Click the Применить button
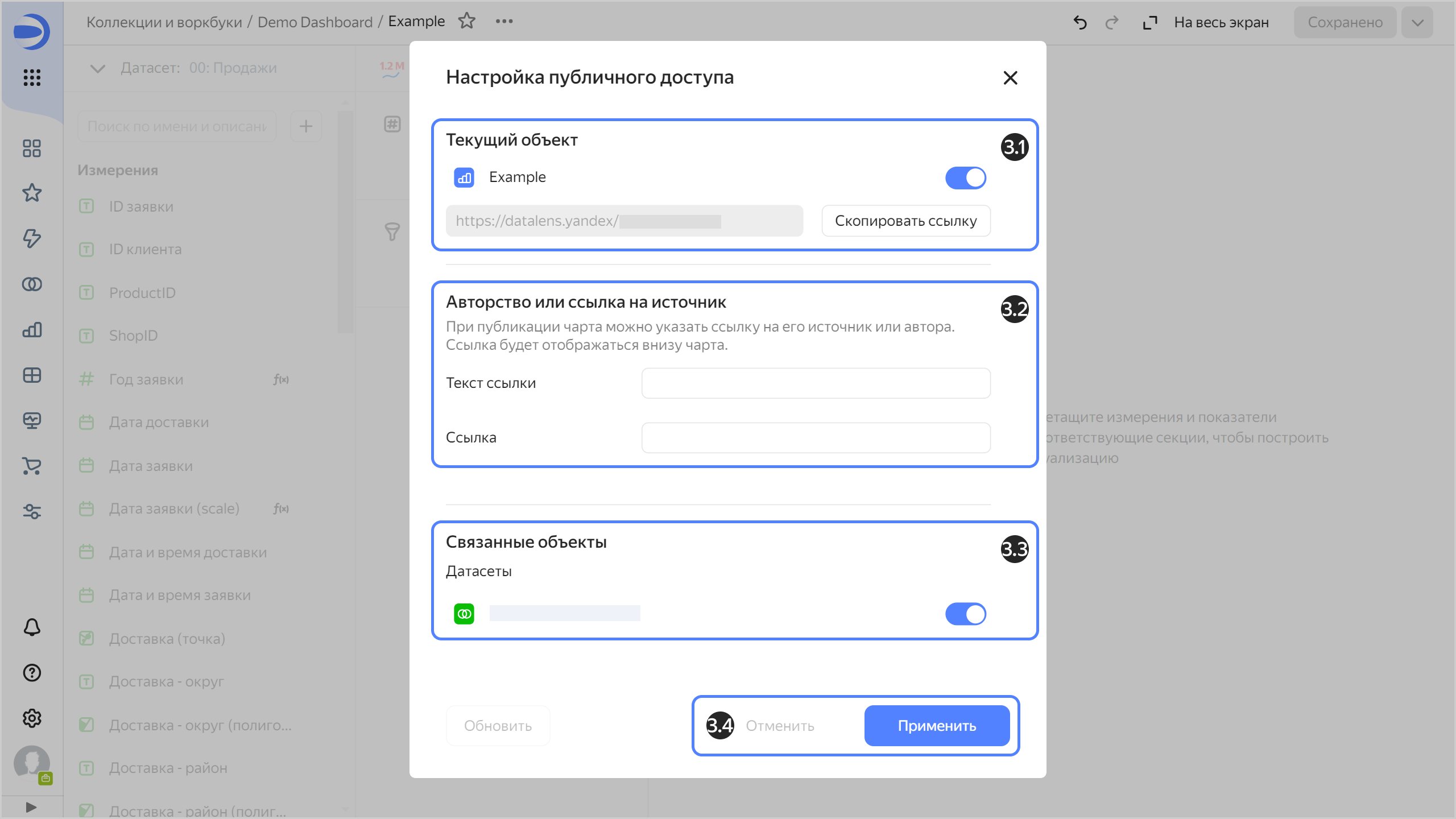1456x819 pixels. point(937,726)
